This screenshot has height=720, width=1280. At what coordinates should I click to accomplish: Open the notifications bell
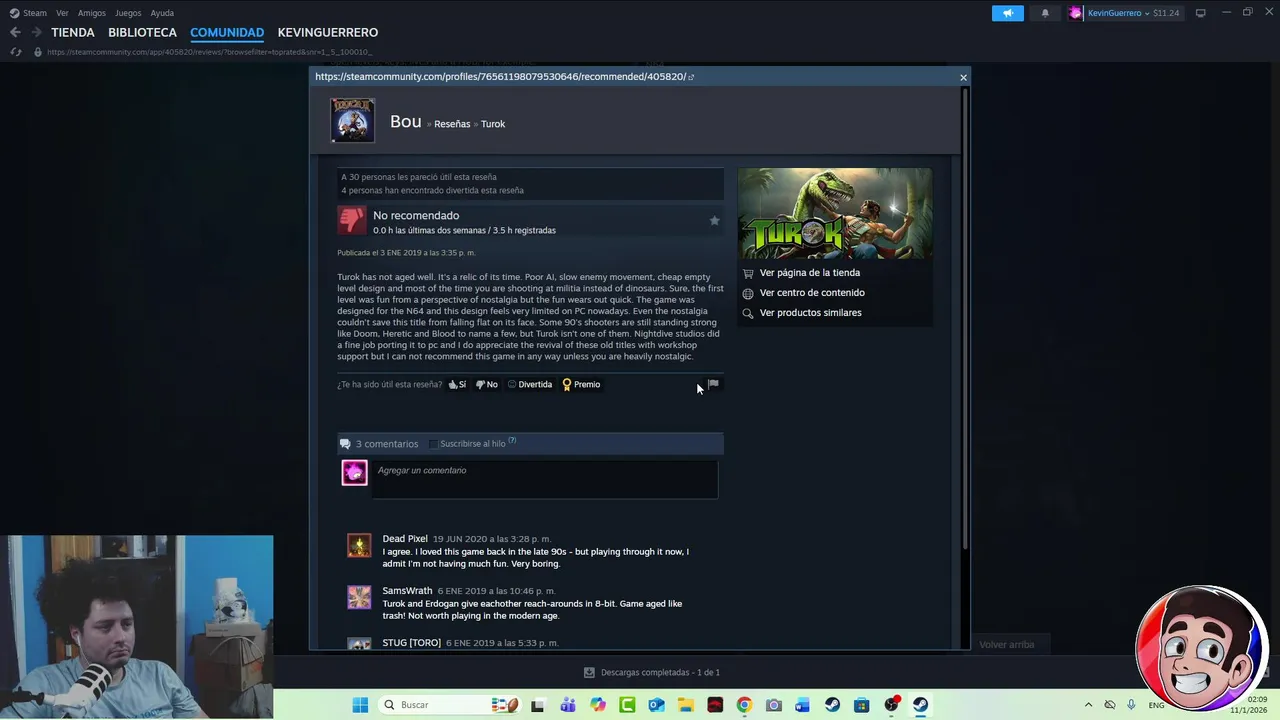coord(1045,13)
